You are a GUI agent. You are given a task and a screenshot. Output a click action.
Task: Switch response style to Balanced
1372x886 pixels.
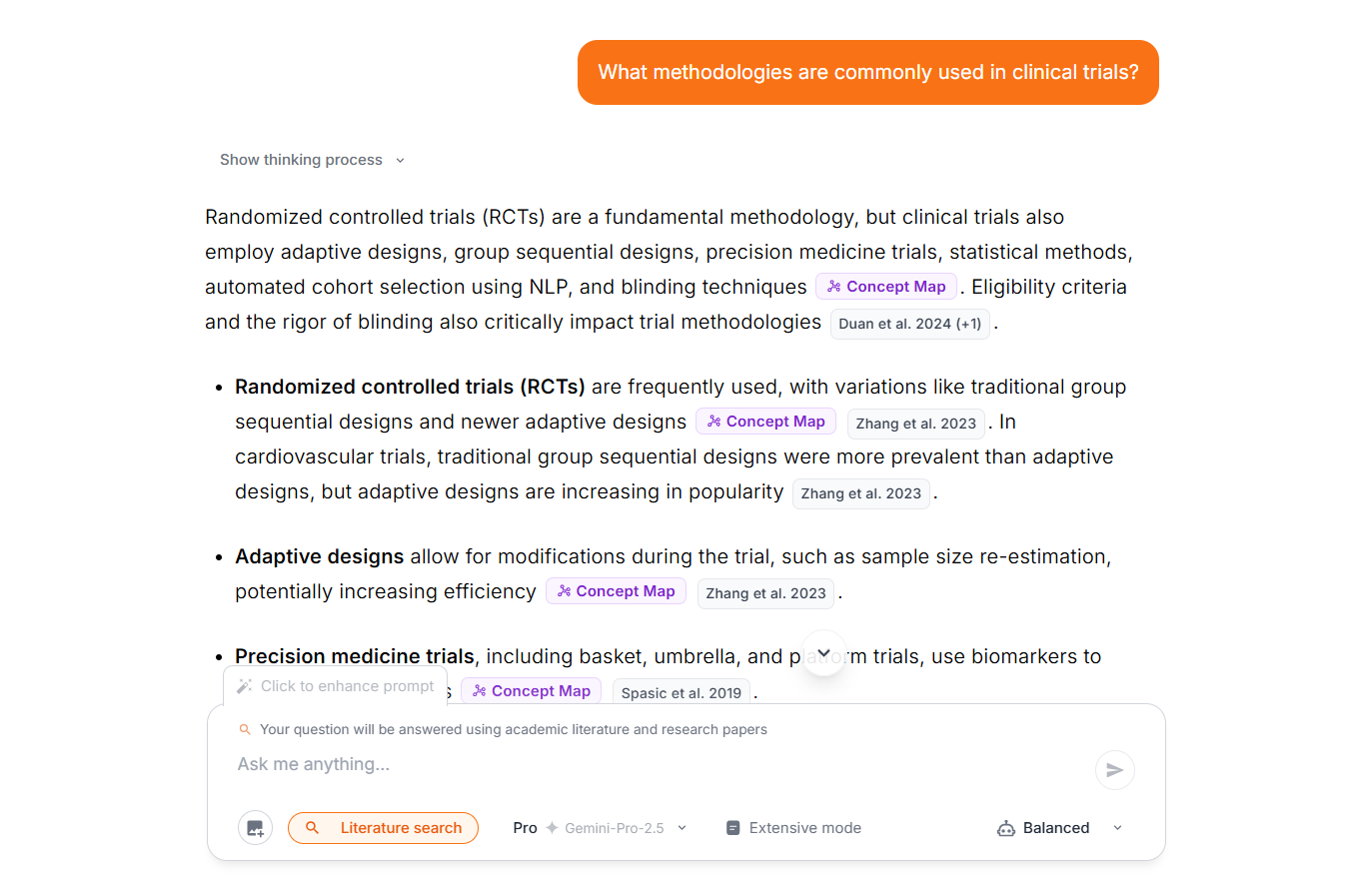[x=1054, y=827]
